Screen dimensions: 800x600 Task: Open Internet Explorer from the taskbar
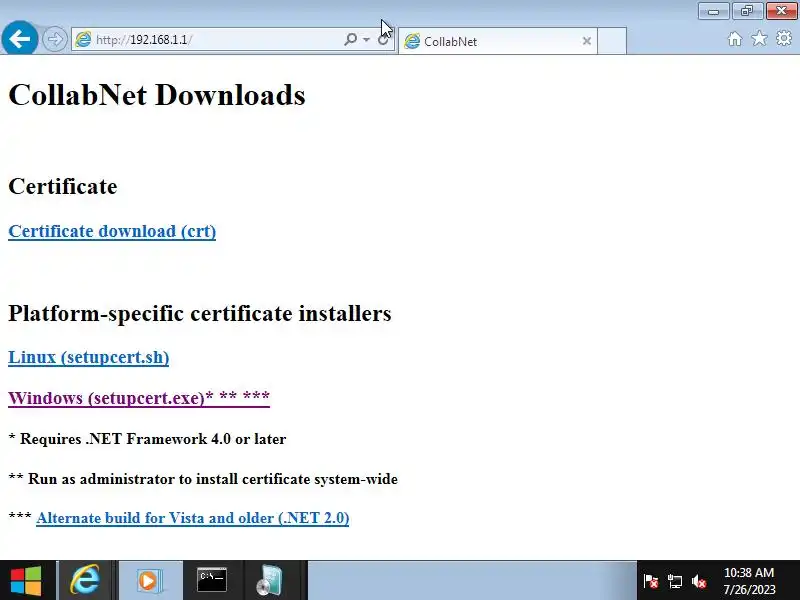pos(86,580)
